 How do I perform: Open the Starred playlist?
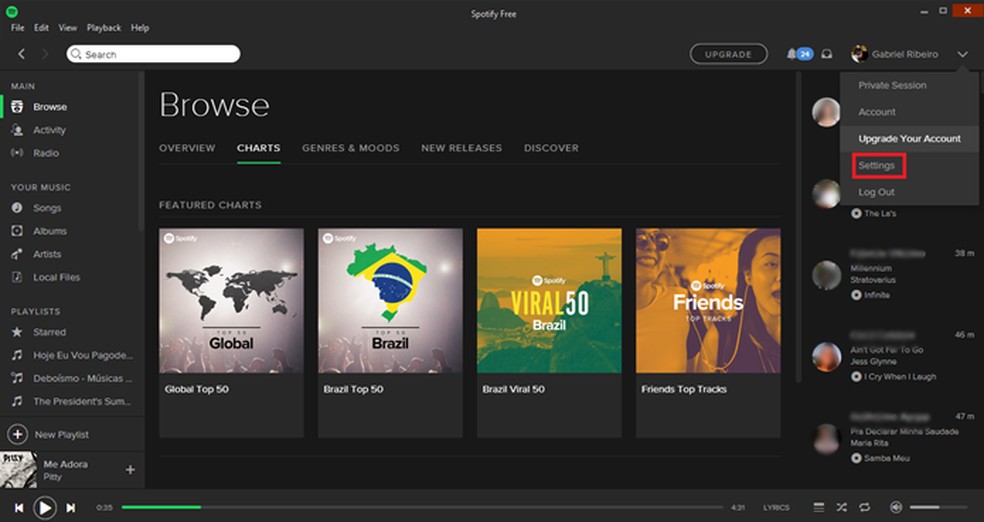coord(49,332)
